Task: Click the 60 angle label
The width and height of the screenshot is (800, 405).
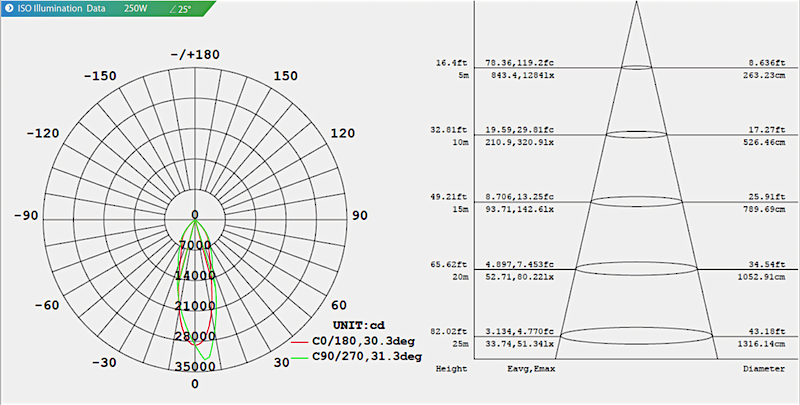Action: 339,306
